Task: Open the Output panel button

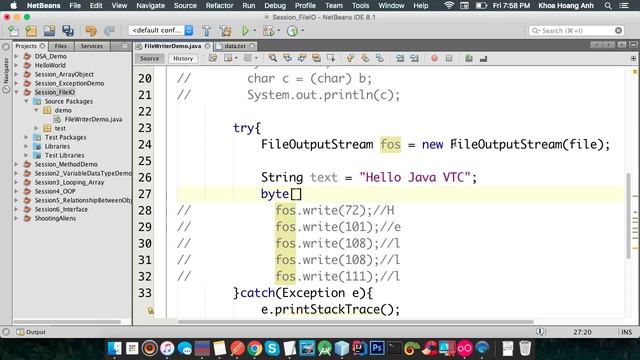Action: coord(31,332)
